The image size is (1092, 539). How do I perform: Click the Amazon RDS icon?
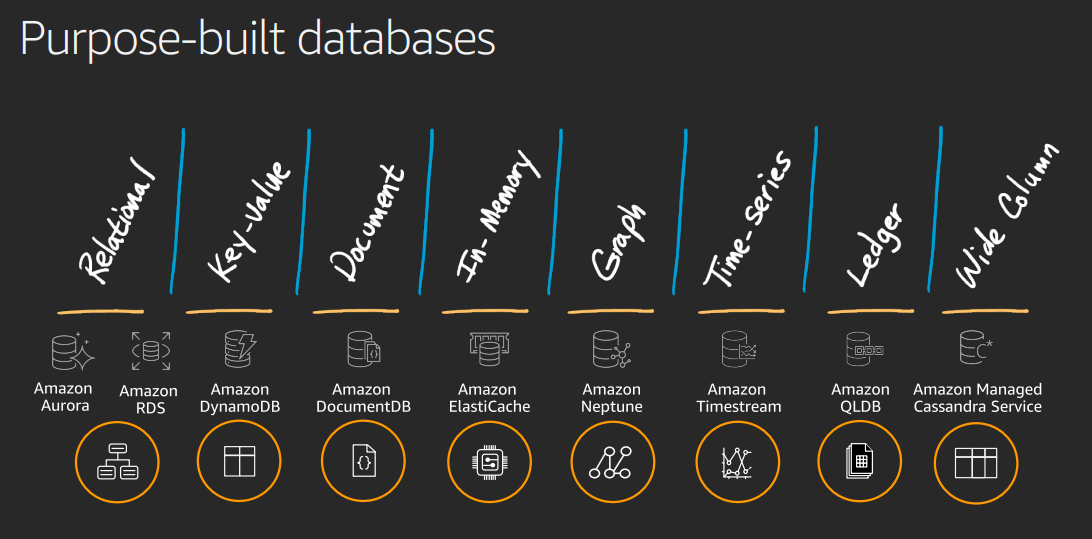150,352
